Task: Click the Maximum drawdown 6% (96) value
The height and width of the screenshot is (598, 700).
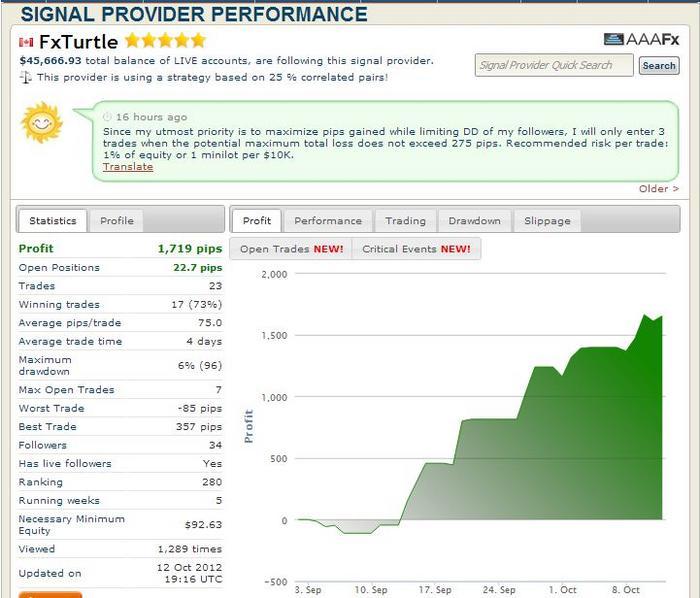Action: [x=200, y=365]
